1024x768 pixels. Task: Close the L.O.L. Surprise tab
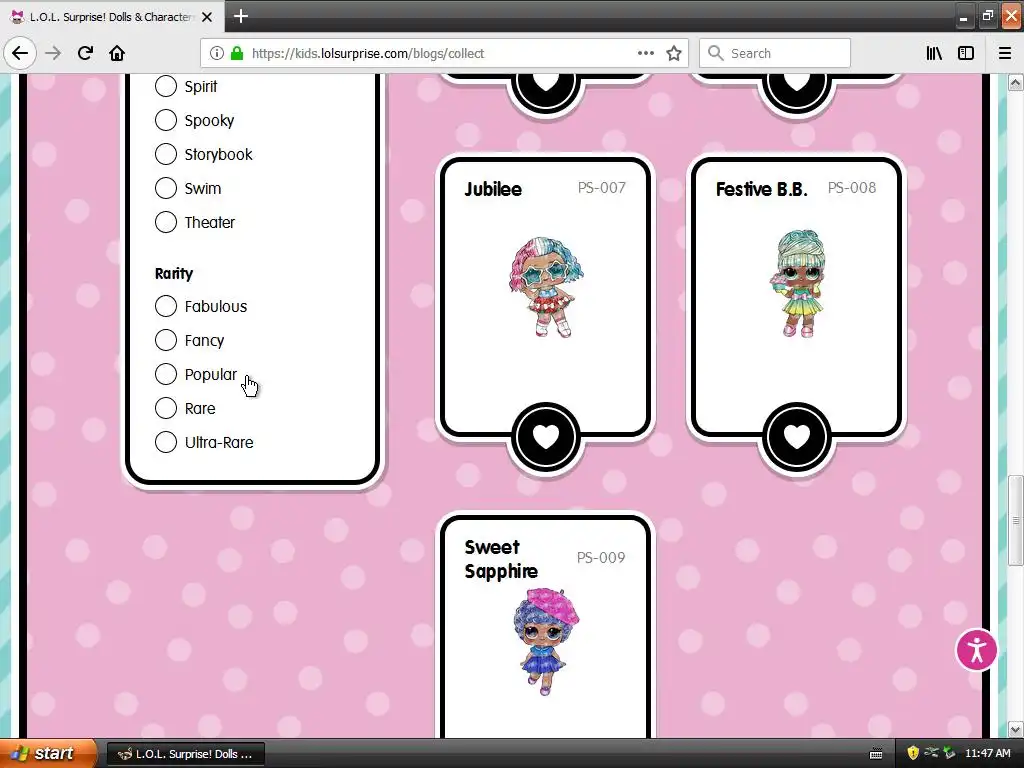[207, 17]
